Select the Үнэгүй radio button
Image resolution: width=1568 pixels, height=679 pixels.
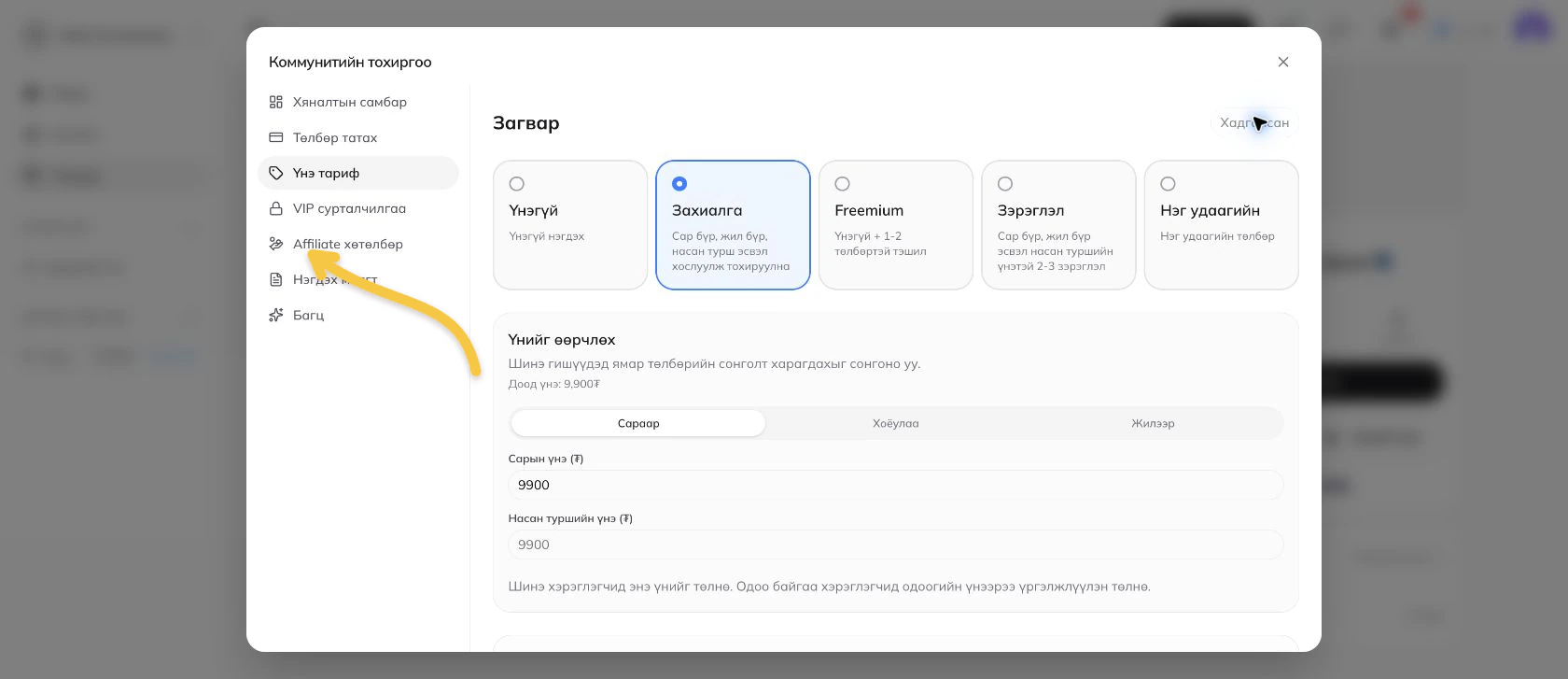[517, 184]
